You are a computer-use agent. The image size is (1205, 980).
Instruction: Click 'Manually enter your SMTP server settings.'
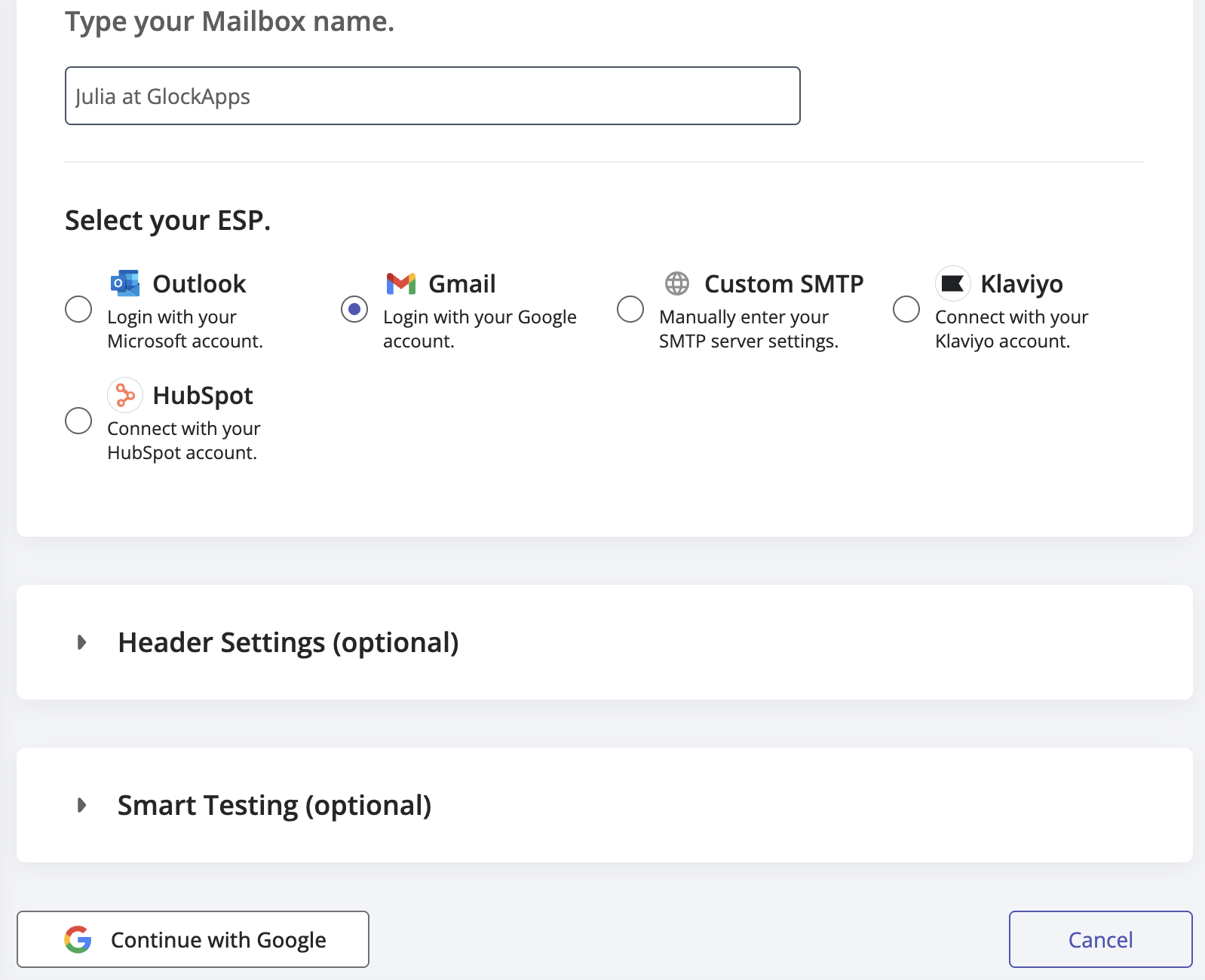[749, 329]
